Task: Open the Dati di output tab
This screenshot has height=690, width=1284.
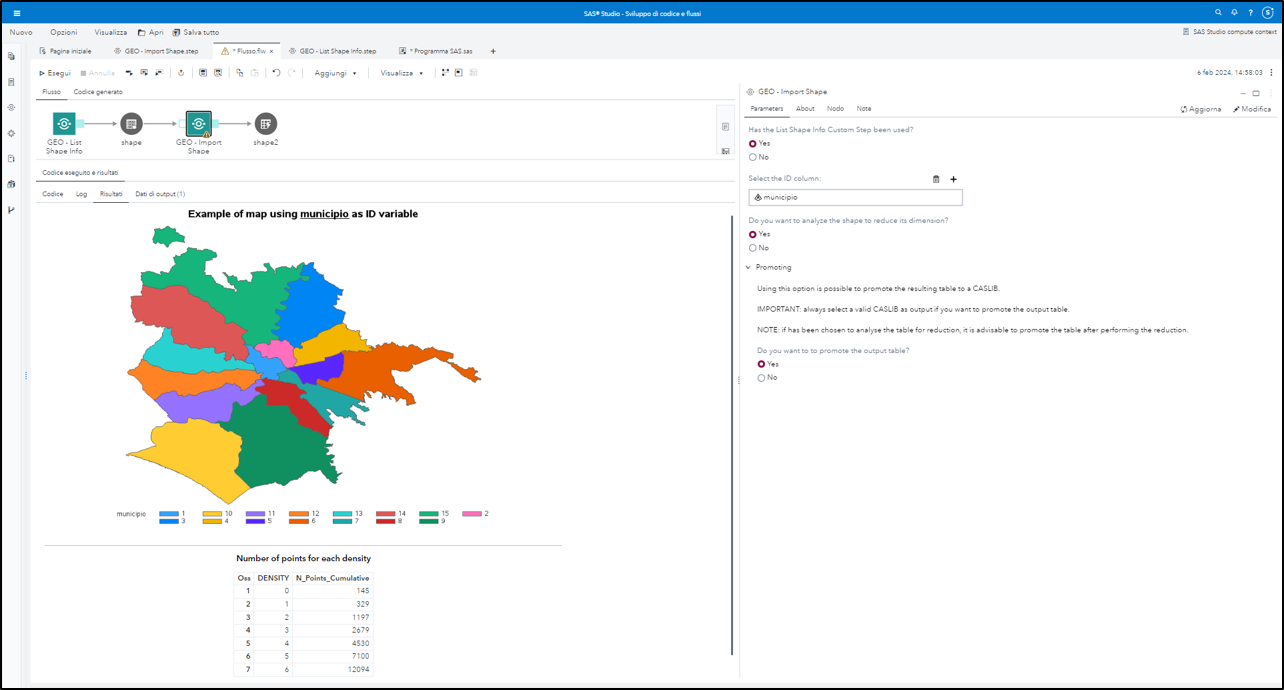Action: (x=160, y=194)
